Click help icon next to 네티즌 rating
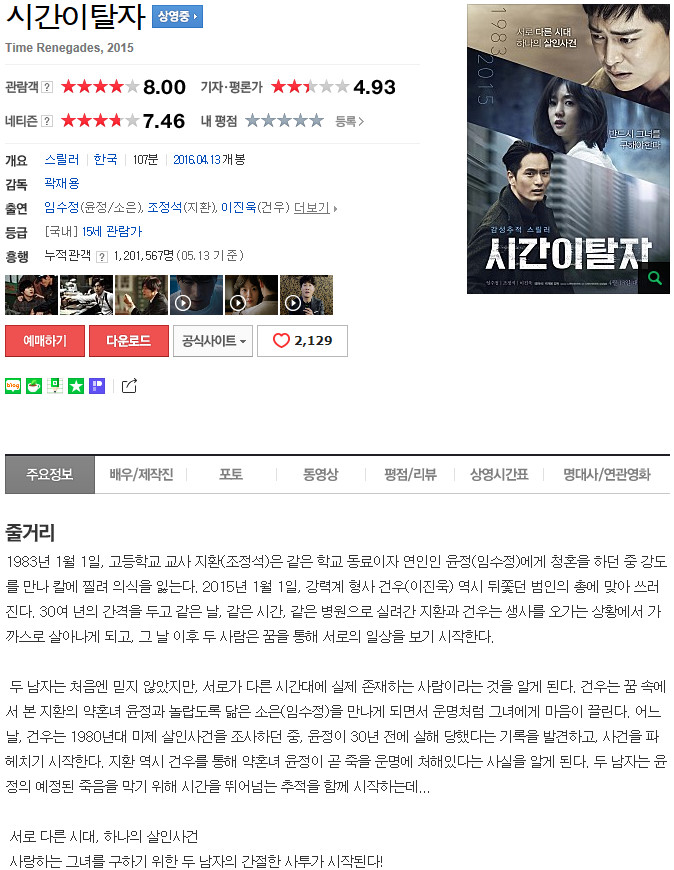Screen dimensions: 674x870 coord(47,121)
